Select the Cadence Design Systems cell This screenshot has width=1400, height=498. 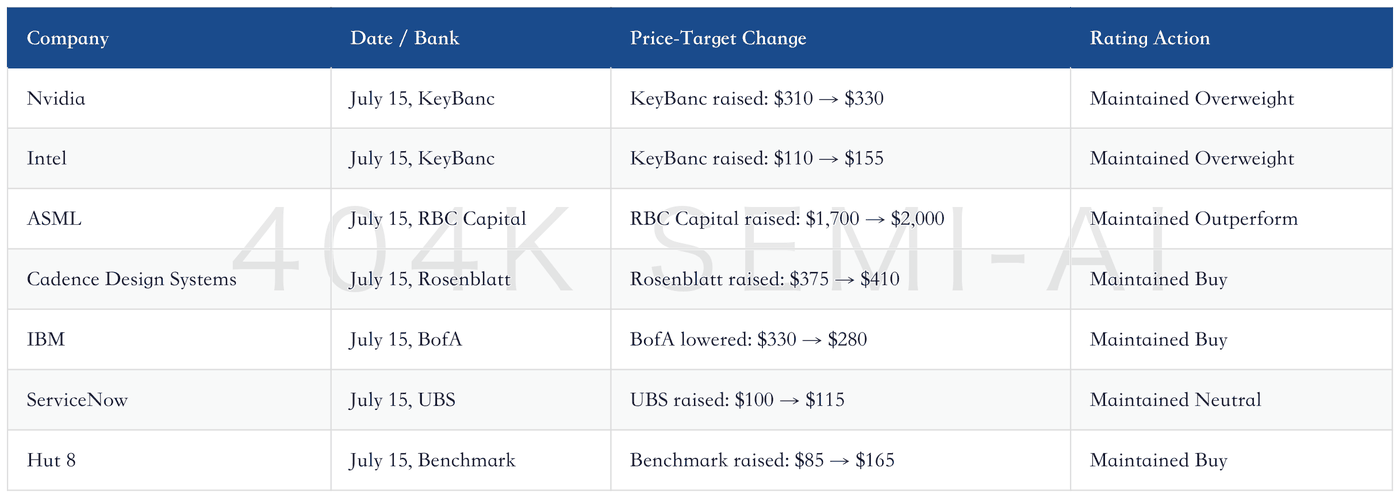[169, 279]
